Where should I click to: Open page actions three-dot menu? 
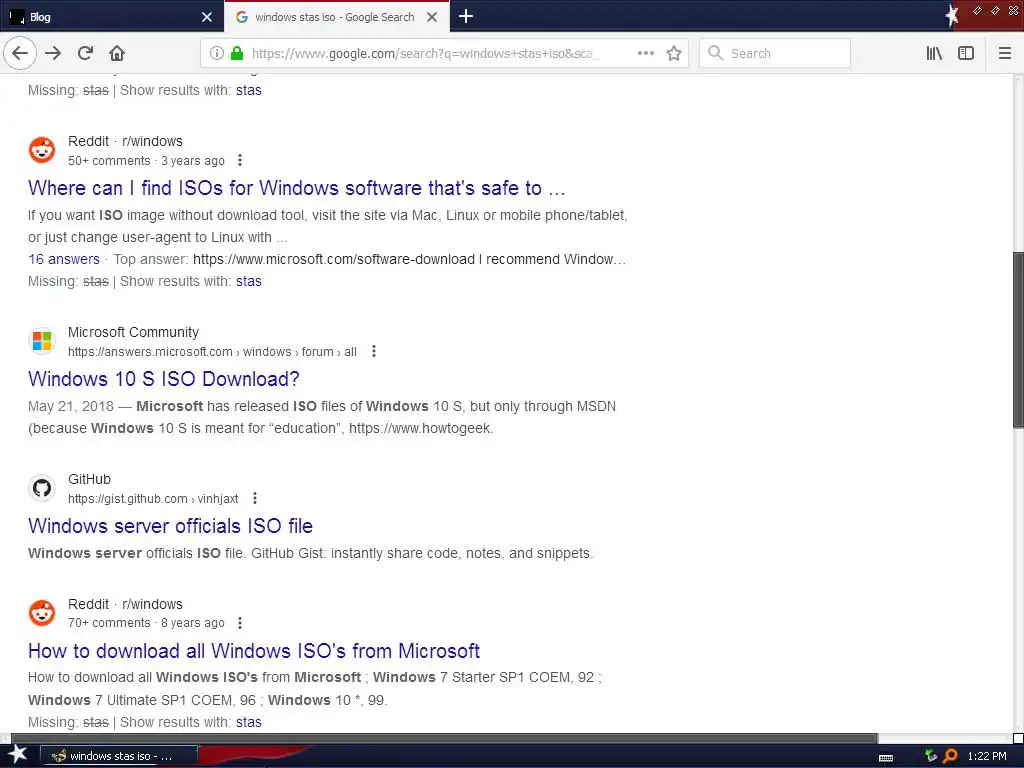pyautogui.click(x=645, y=54)
